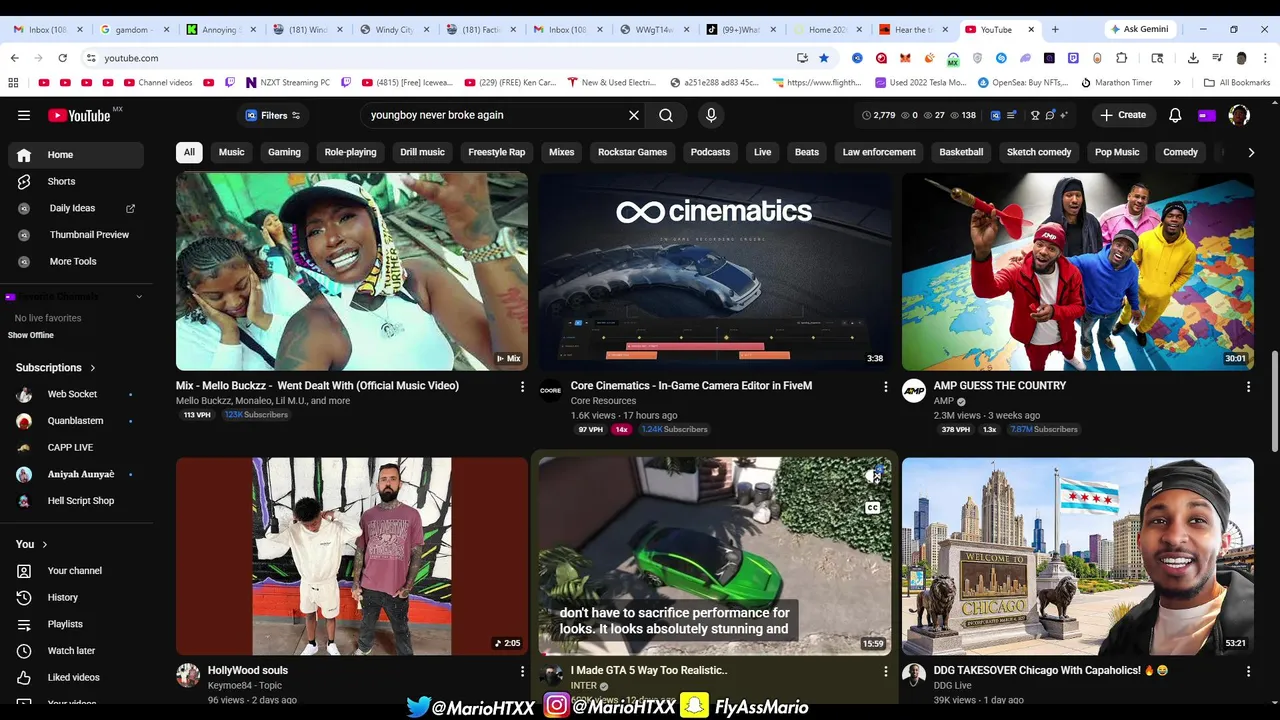Open Your channel in the sidebar

point(77,571)
